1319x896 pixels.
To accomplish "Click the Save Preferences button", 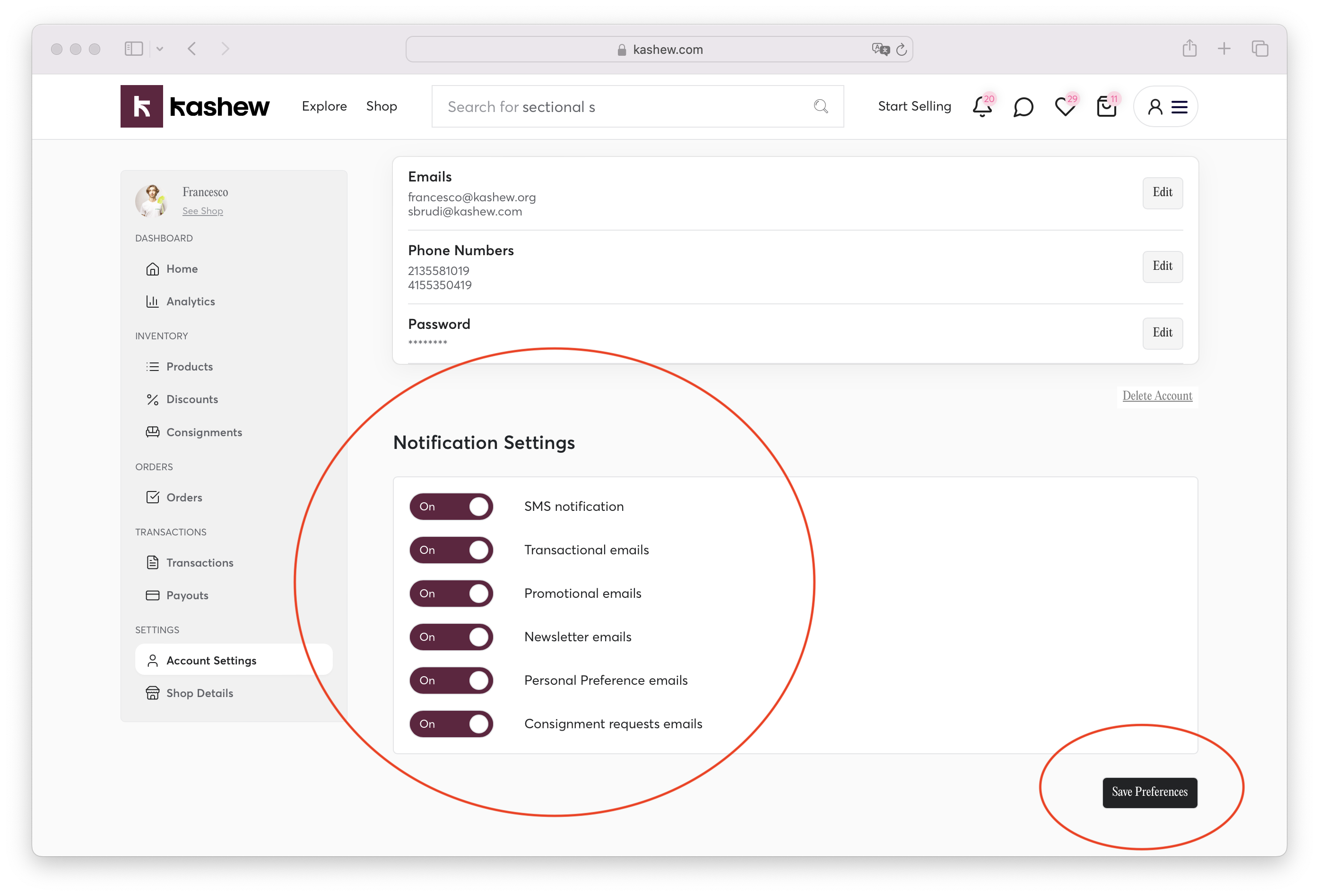I will pyautogui.click(x=1149, y=792).
